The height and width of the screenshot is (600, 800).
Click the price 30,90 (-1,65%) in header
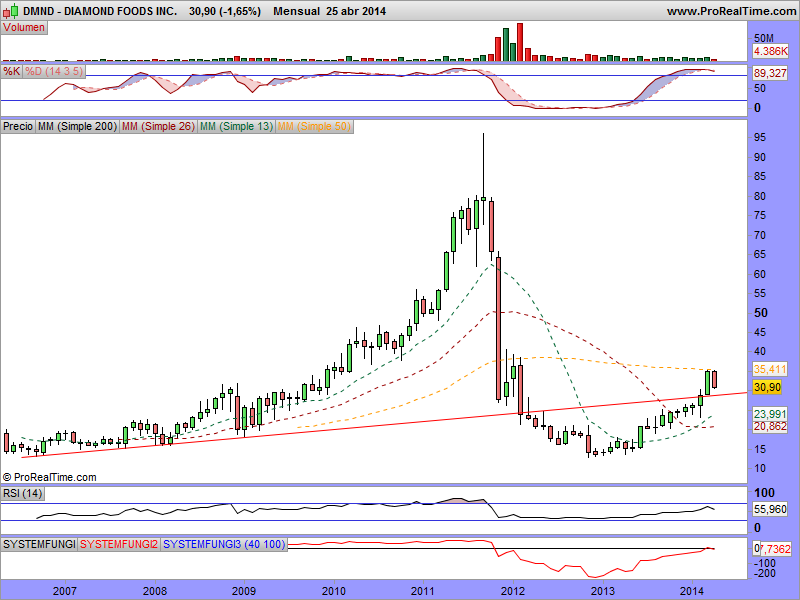(224, 11)
